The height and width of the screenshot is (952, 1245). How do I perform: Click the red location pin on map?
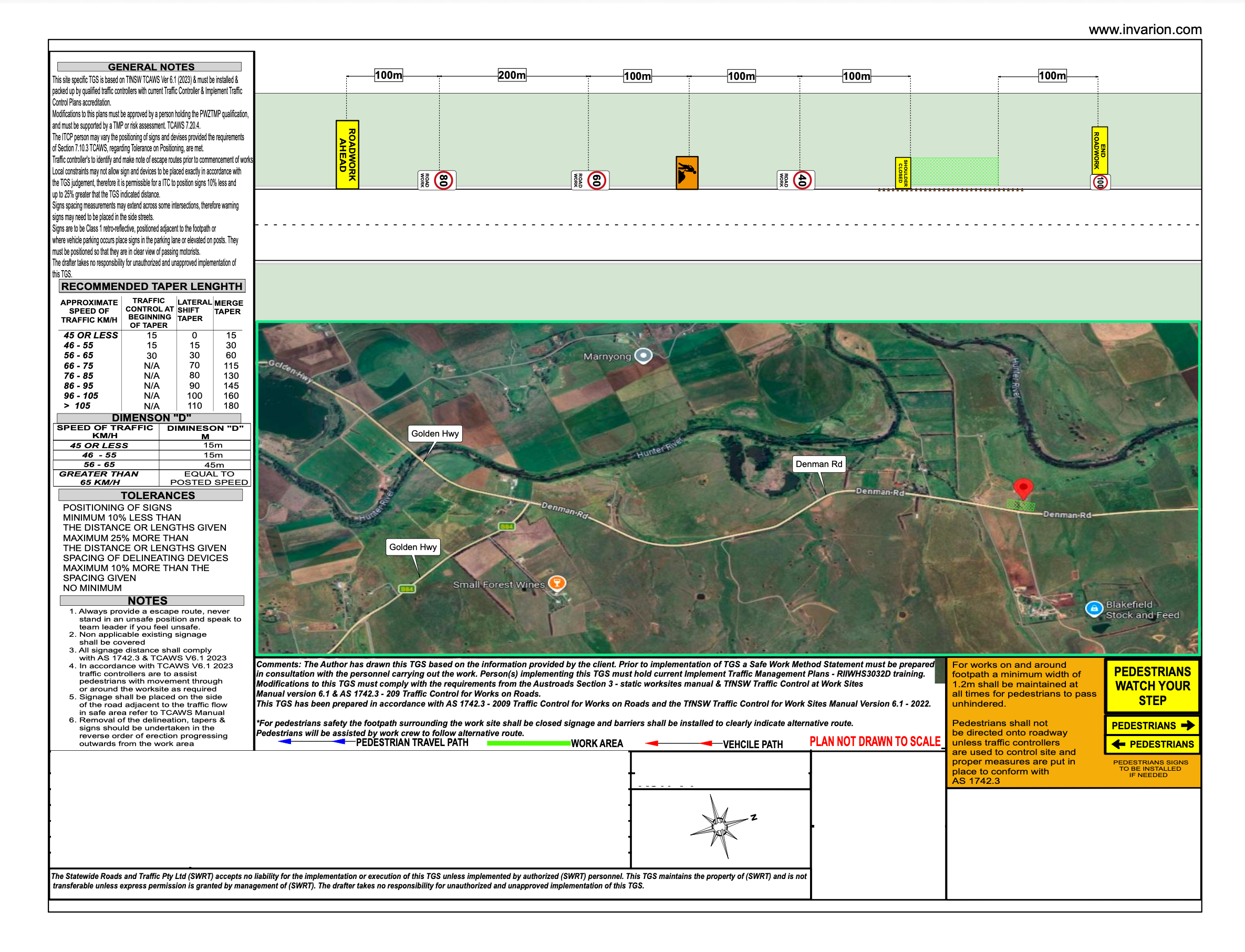[x=1022, y=489]
